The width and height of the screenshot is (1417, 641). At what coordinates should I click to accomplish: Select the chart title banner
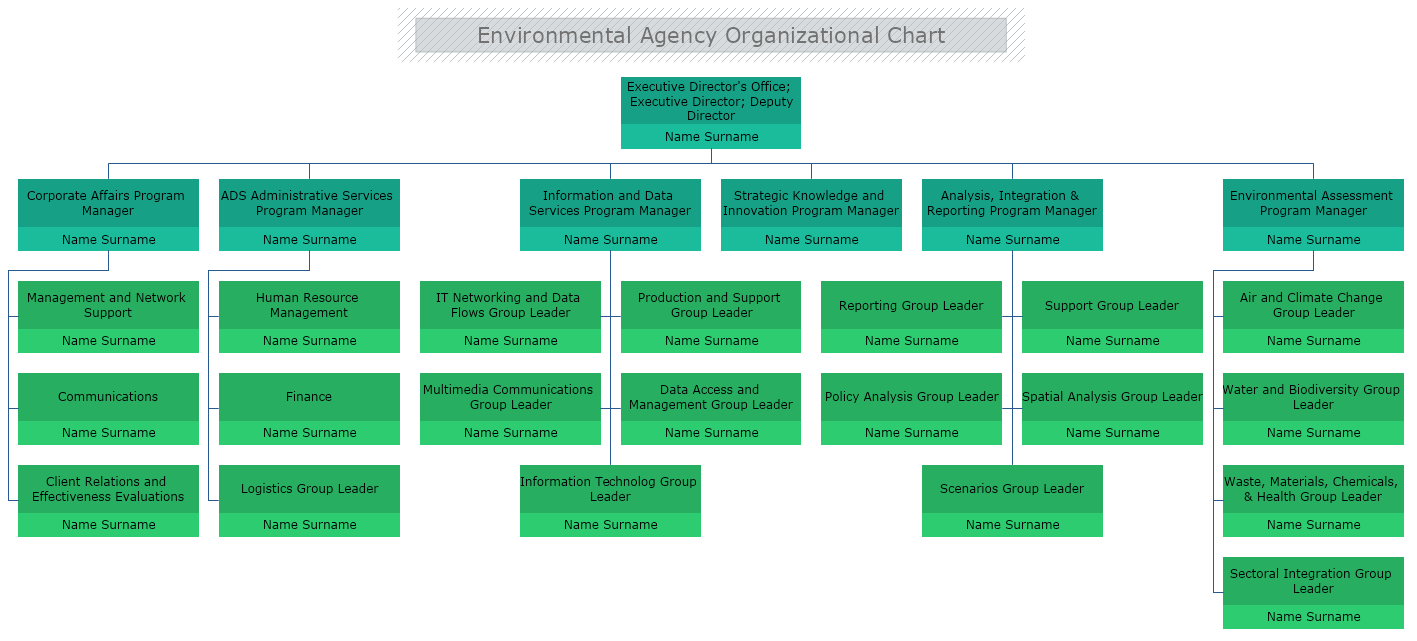pos(710,35)
